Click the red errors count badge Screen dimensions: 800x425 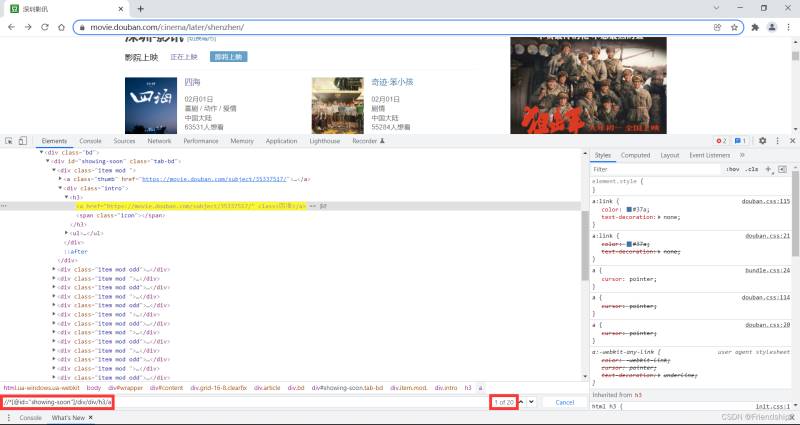click(721, 141)
